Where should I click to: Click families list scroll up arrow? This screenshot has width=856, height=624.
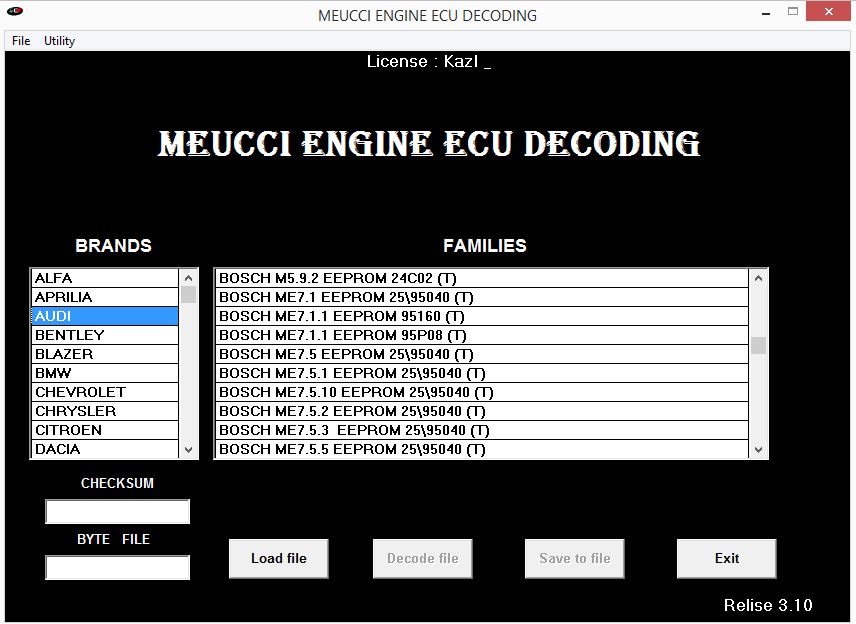(758, 278)
